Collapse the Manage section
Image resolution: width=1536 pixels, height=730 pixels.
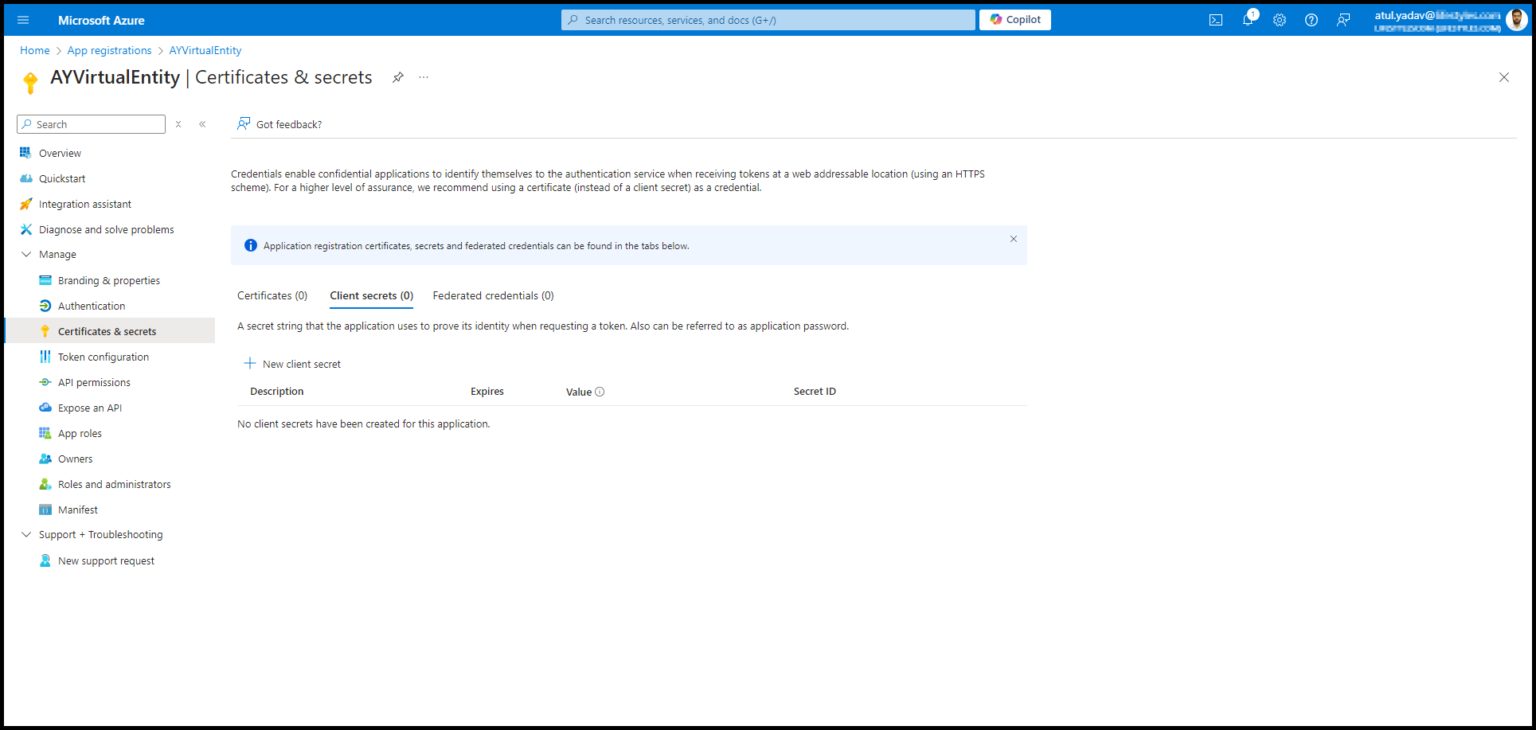point(26,254)
